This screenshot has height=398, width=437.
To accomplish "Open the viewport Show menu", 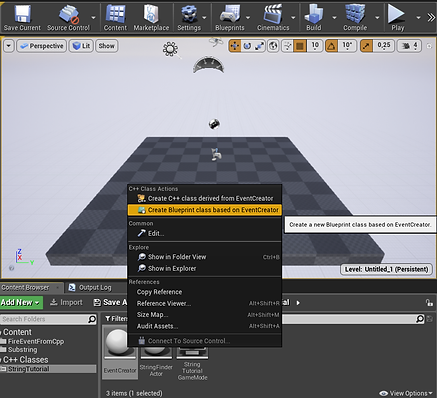I will (x=106, y=46).
